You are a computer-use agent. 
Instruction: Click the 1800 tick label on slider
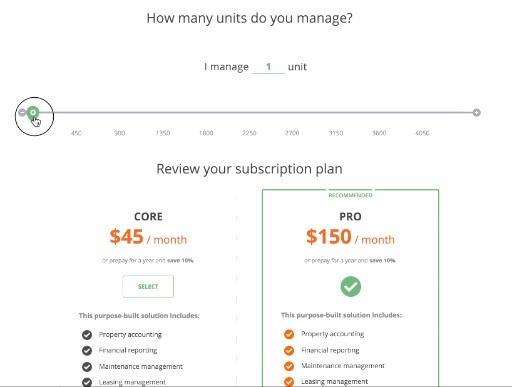[x=206, y=133]
